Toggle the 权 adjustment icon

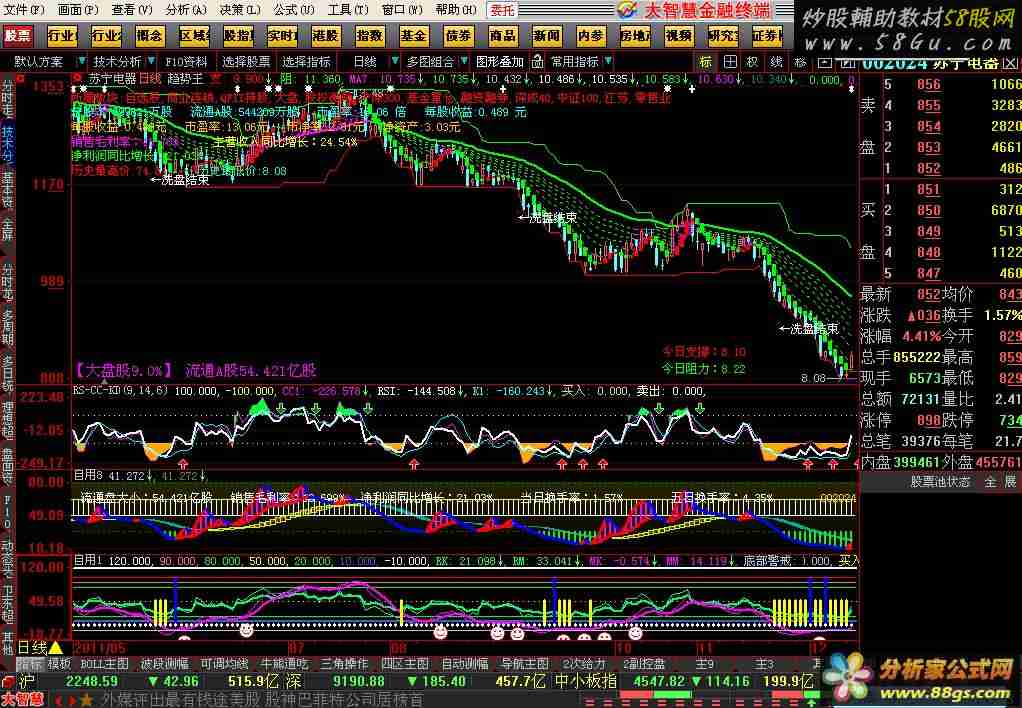click(753, 63)
